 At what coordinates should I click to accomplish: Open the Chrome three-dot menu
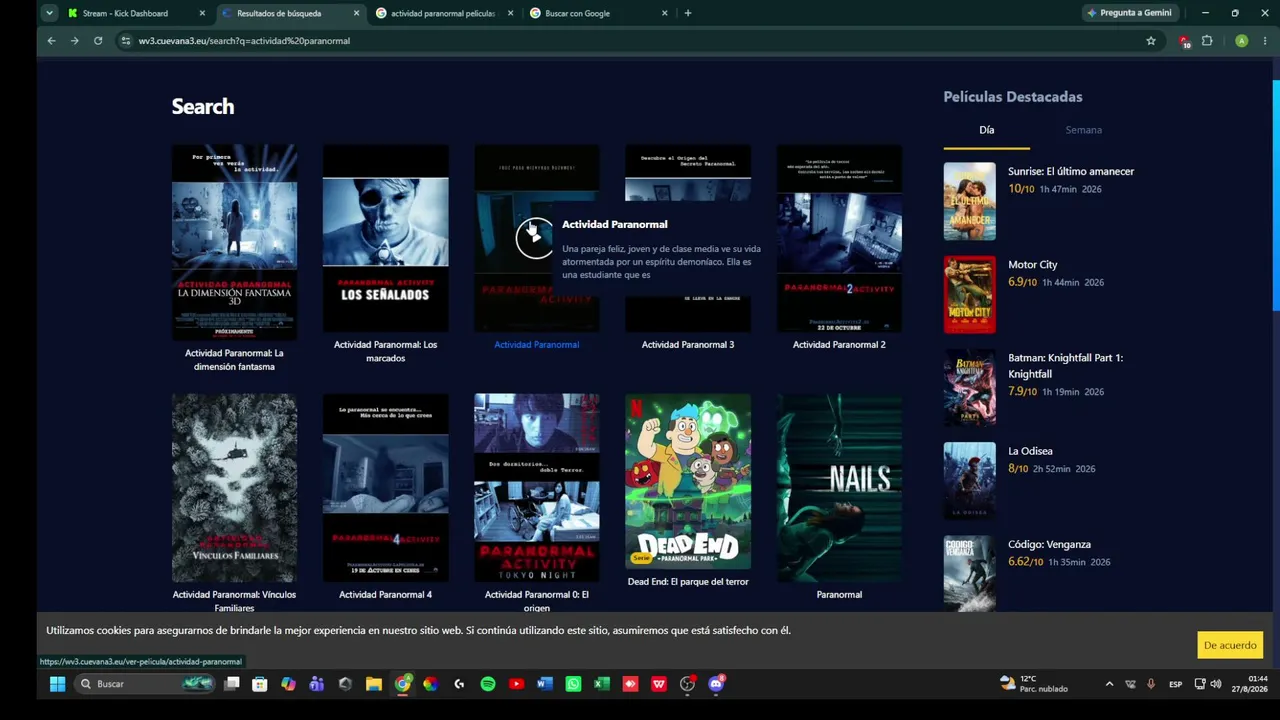tap(1265, 41)
